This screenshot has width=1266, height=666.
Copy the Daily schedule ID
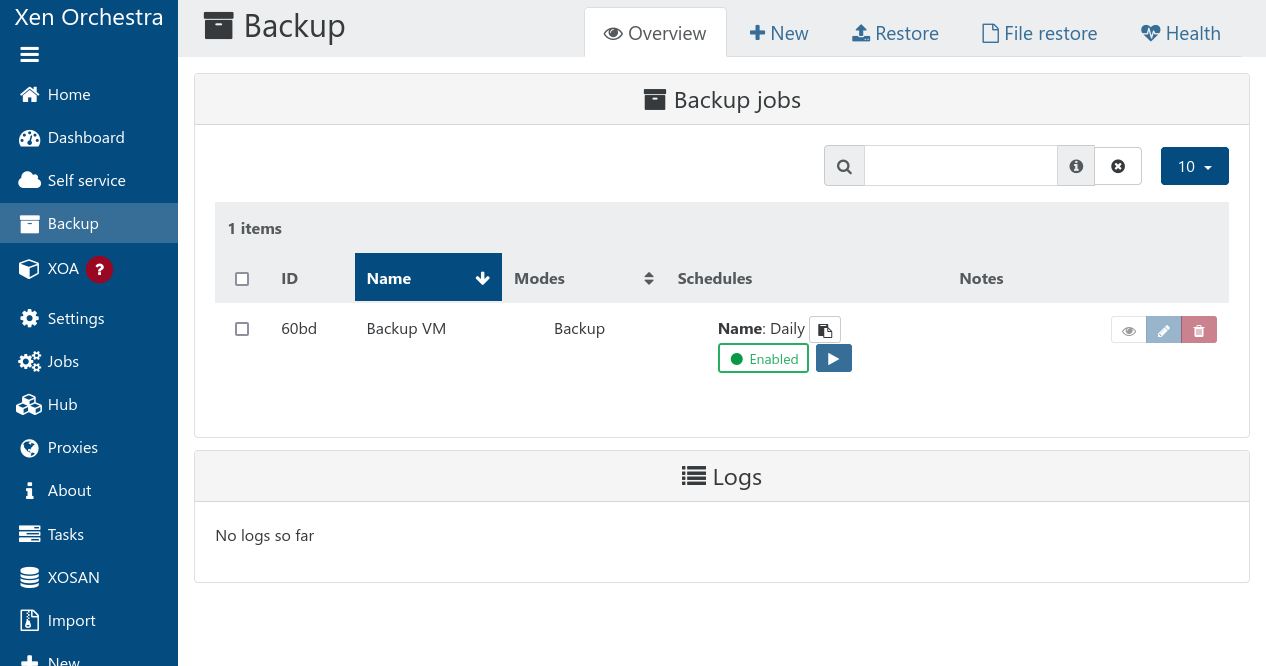[x=825, y=330]
